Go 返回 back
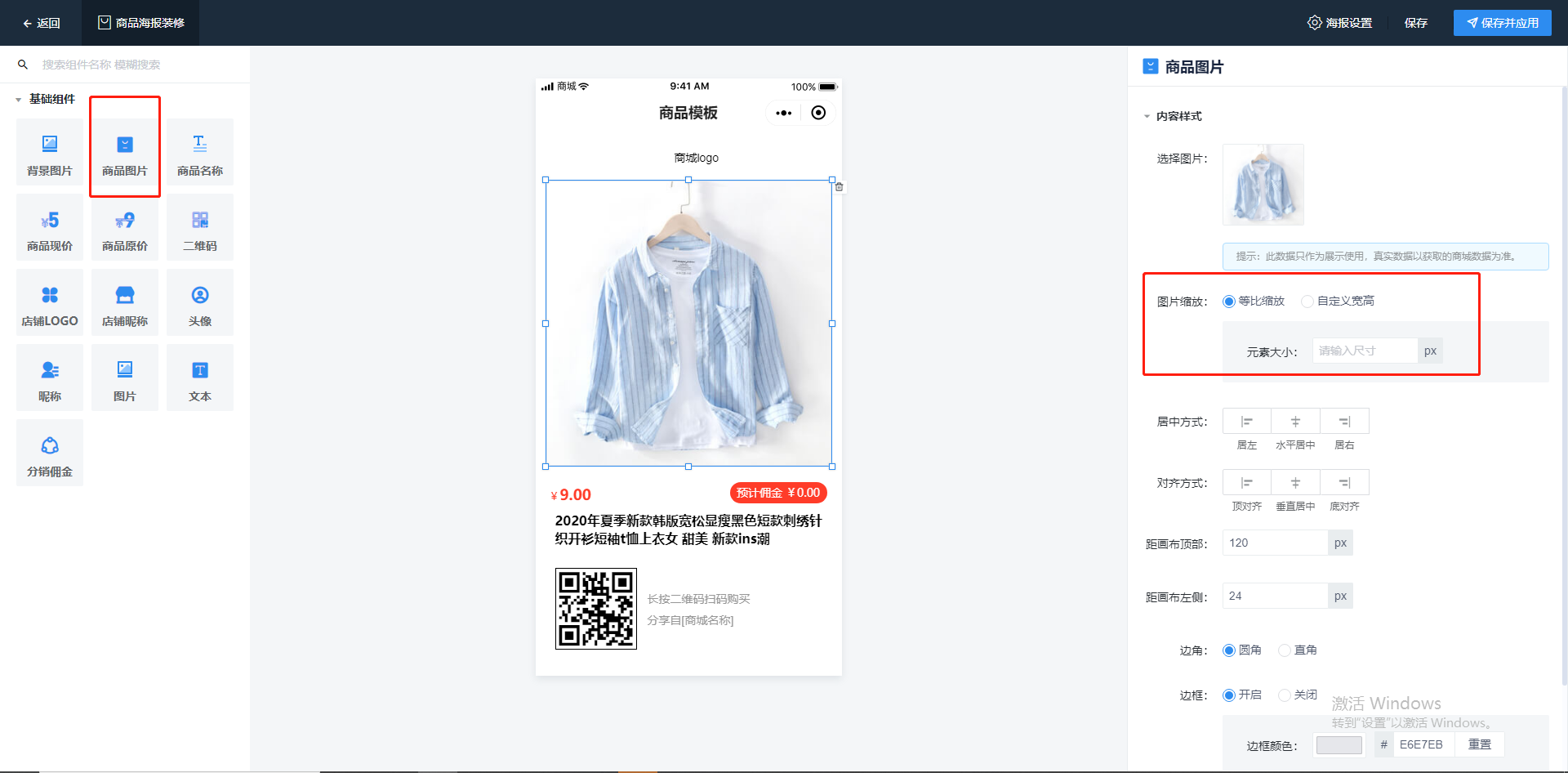This screenshot has width=1568, height=773. pos(41,23)
